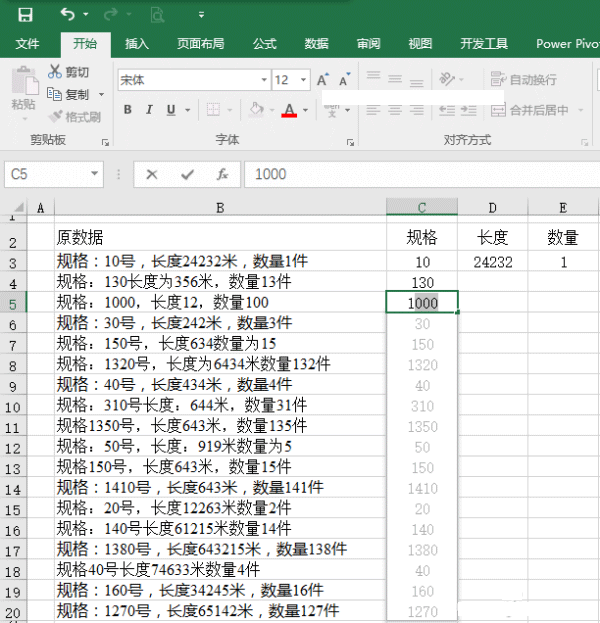Image resolution: width=600 pixels, height=623 pixels.
Task: Open the clipboard pane launcher in 剪贴板
Action: [x=105, y=142]
